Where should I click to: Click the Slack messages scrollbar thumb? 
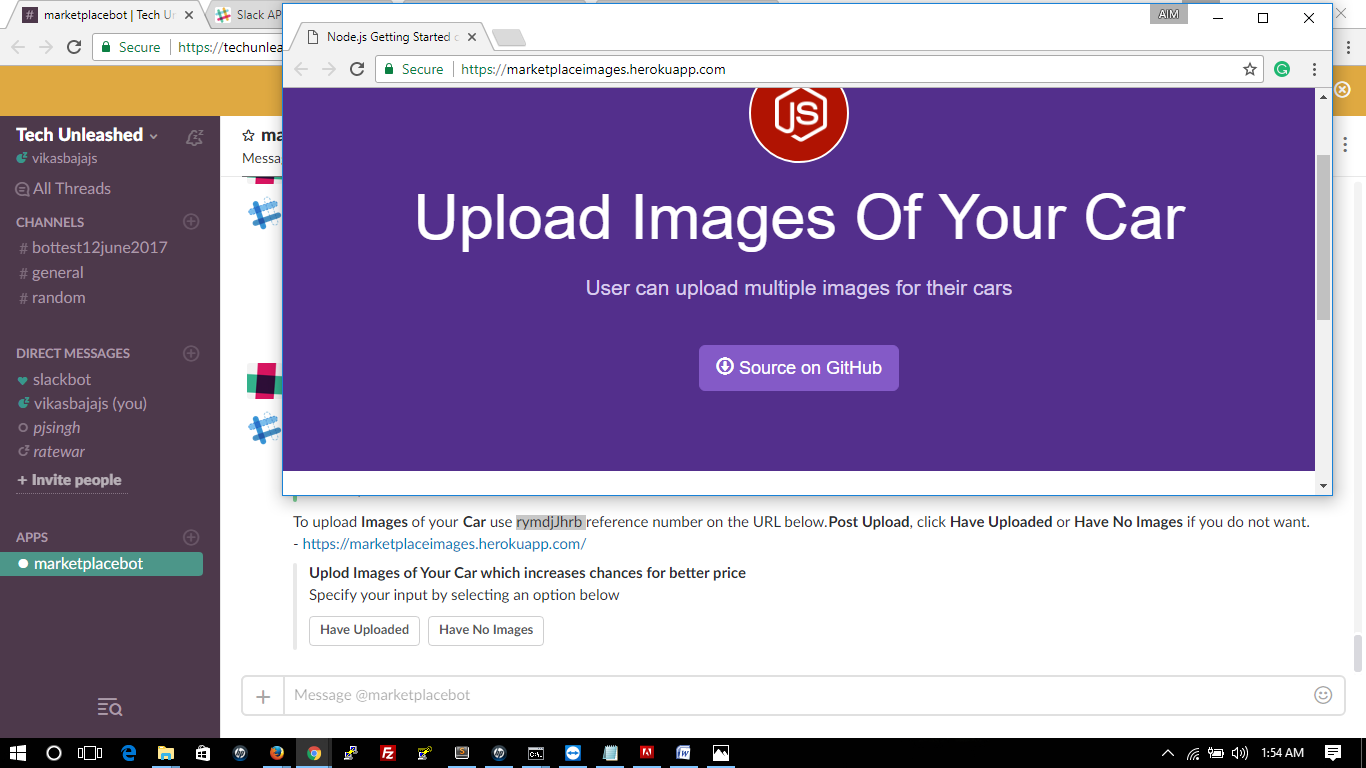click(x=1358, y=654)
